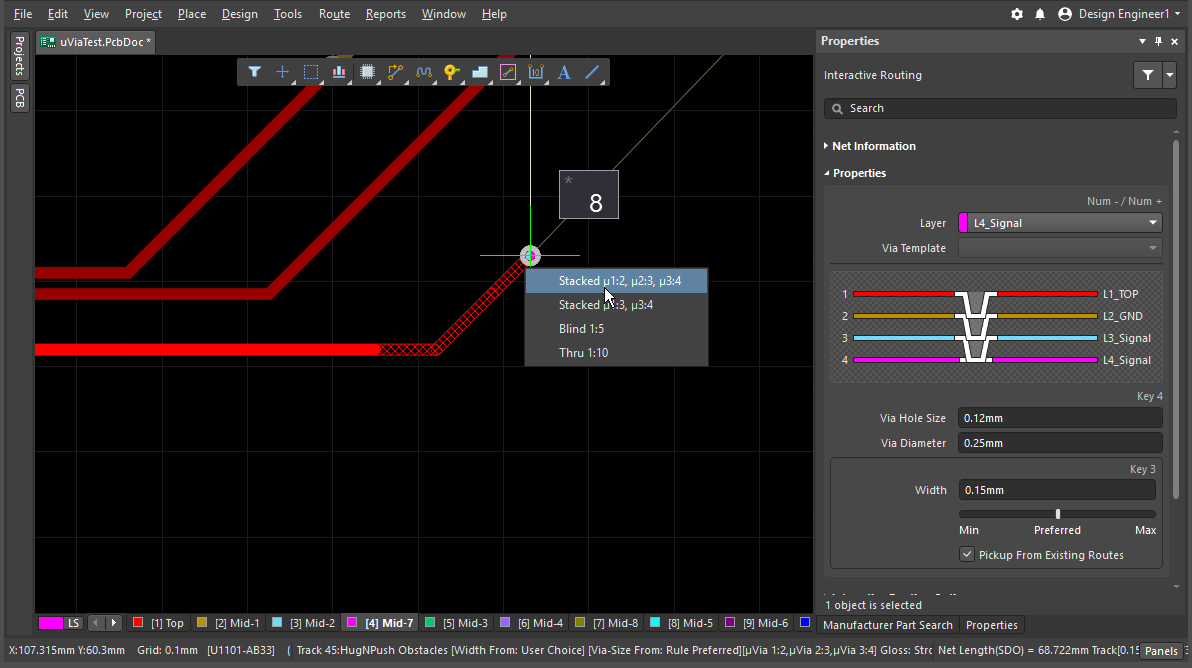Open settings gear in the title bar
Viewport: 1192px width, 668px height.
click(x=1017, y=14)
